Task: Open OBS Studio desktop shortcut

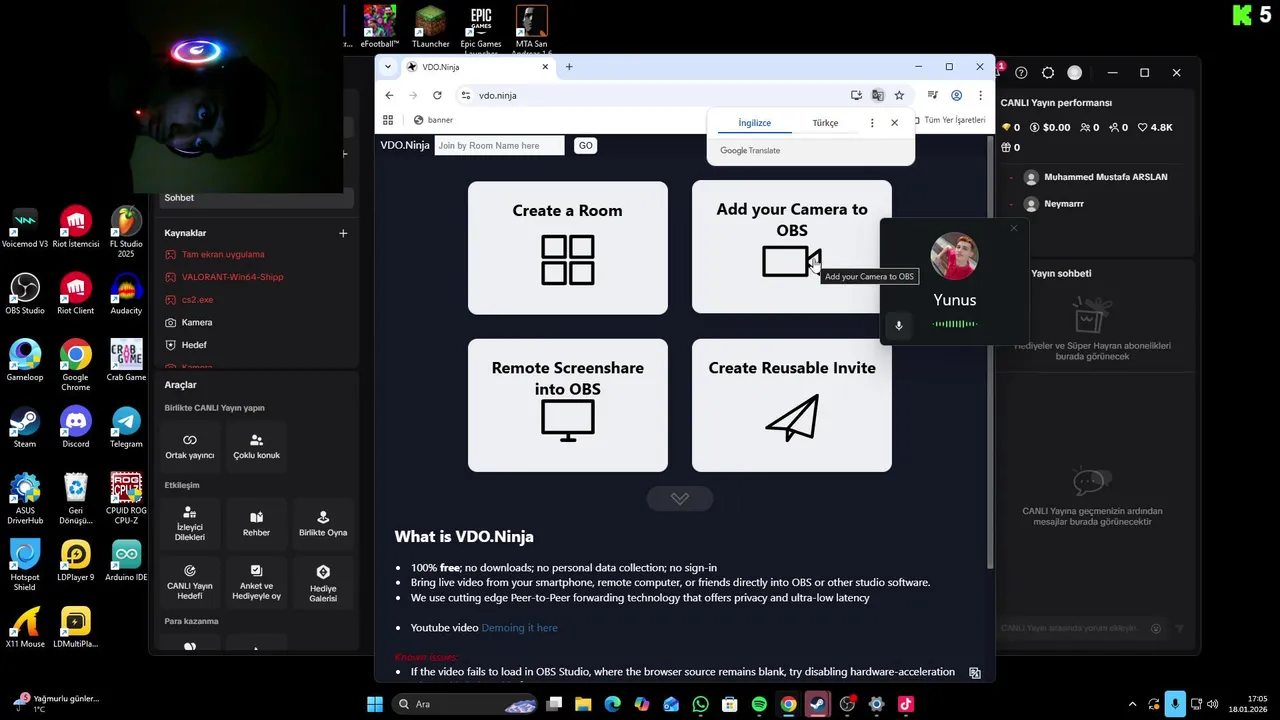Action: pos(25,292)
